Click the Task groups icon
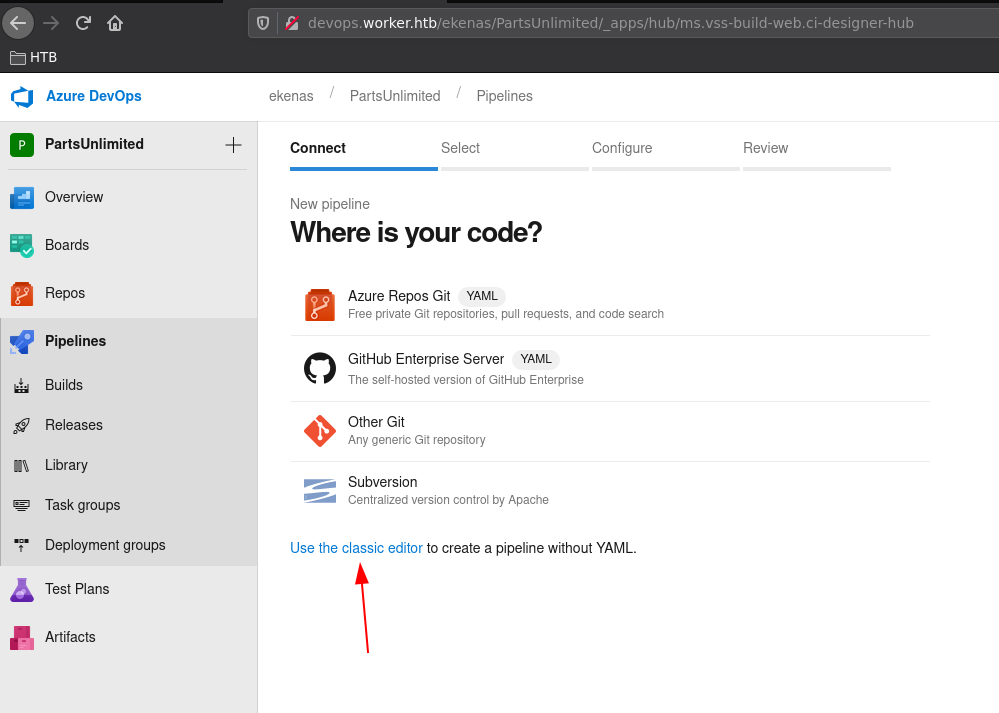The height and width of the screenshot is (713, 999). click(x=22, y=505)
